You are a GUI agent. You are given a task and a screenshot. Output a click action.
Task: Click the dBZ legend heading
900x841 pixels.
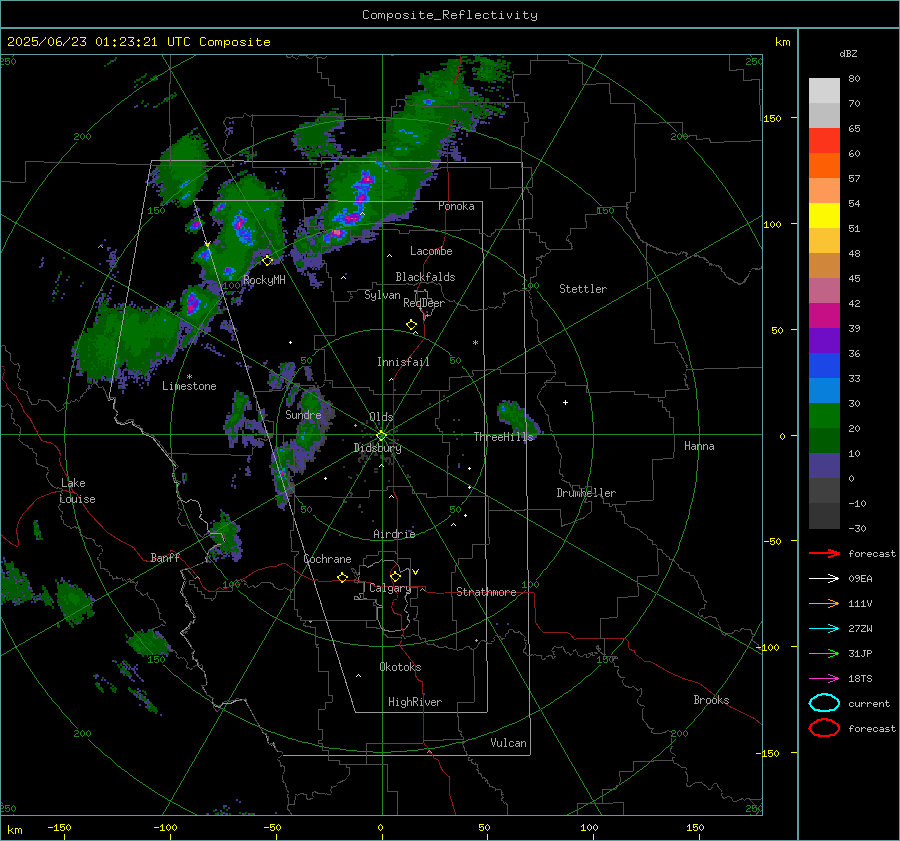click(848, 53)
